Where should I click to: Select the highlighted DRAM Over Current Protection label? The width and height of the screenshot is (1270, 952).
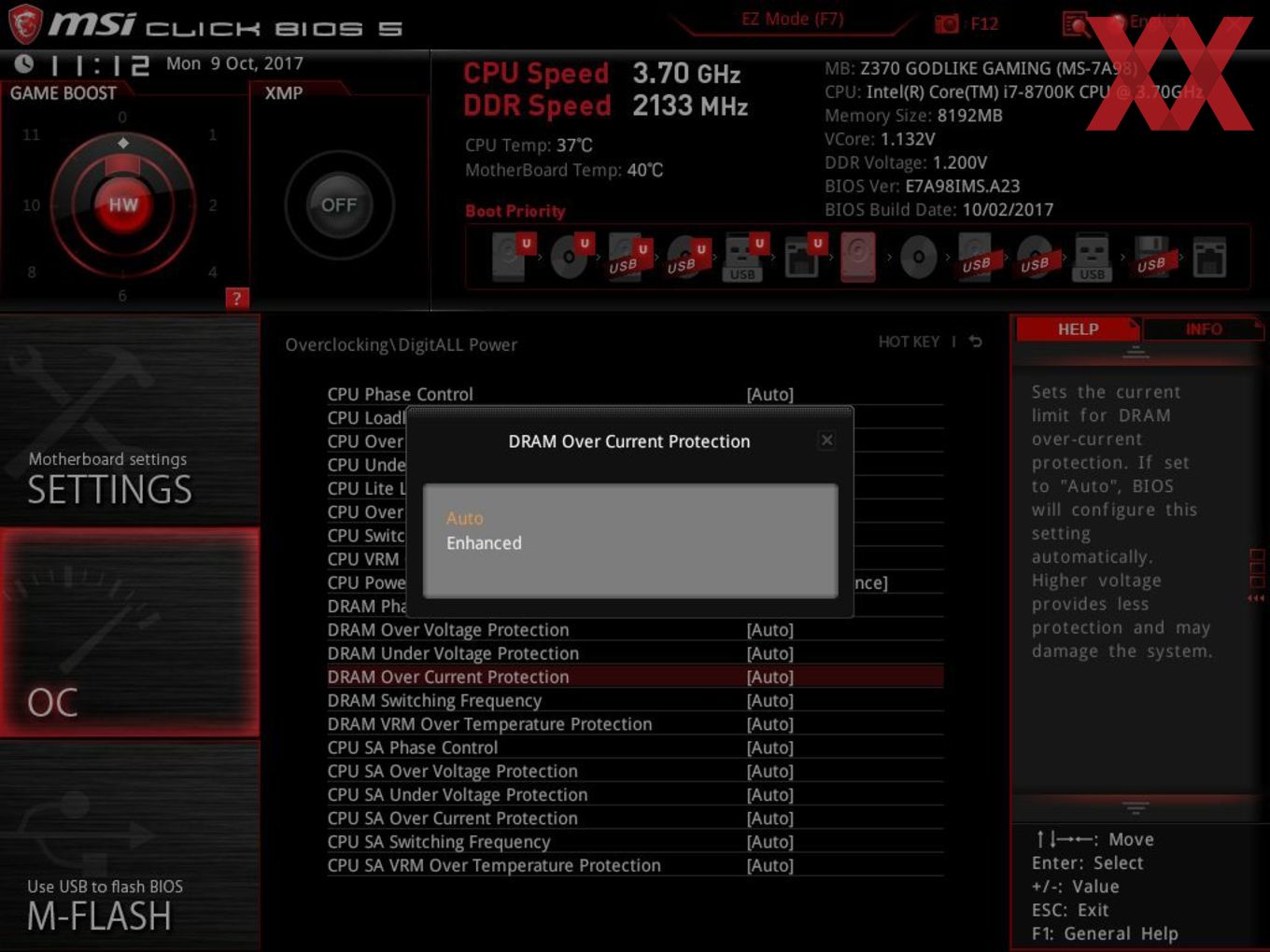448,677
